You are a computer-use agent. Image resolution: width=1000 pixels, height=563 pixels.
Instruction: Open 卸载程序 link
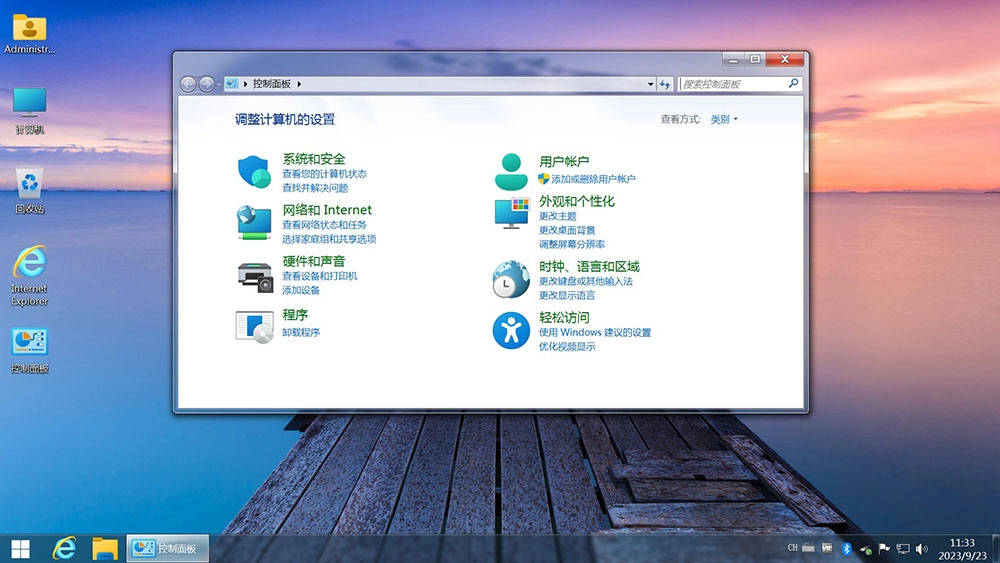tap(301, 332)
